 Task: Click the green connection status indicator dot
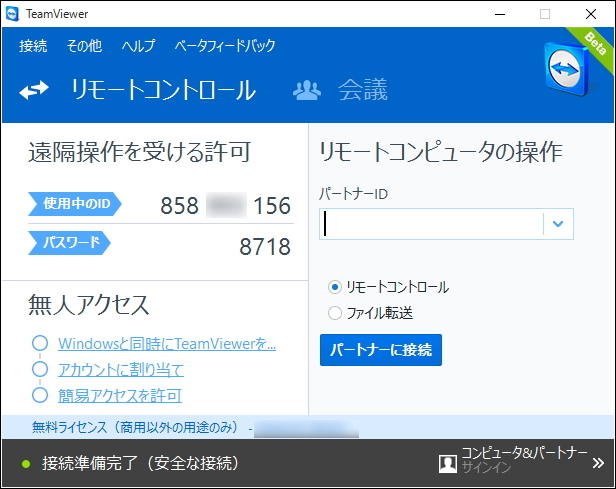26,464
